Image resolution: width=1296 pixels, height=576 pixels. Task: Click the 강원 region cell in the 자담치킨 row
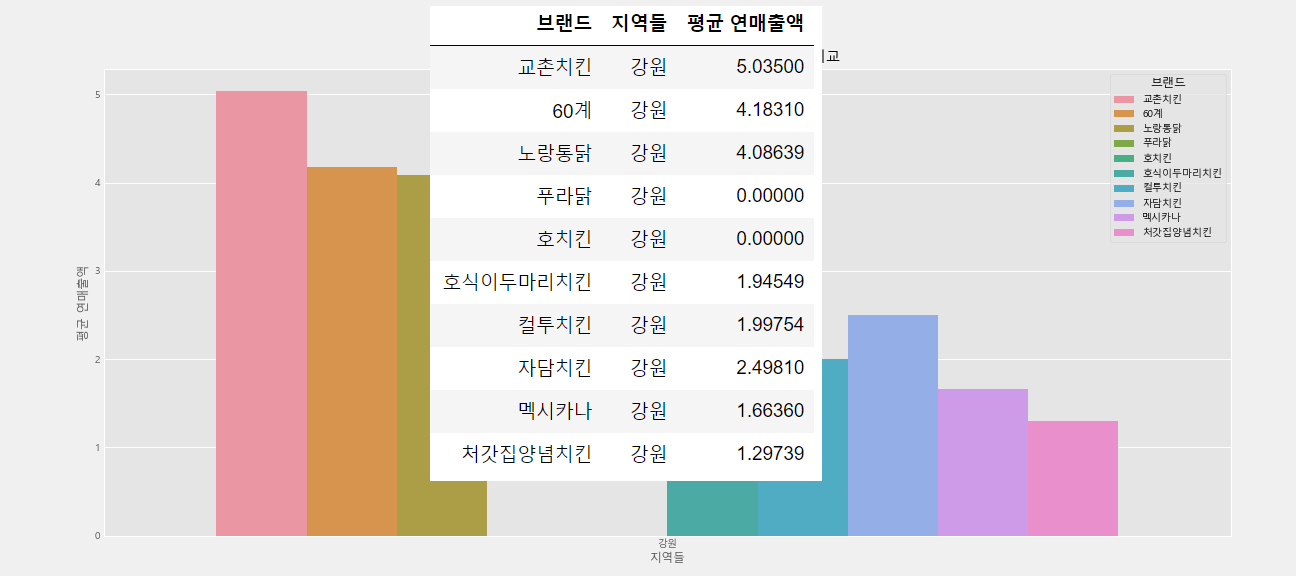coord(649,368)
